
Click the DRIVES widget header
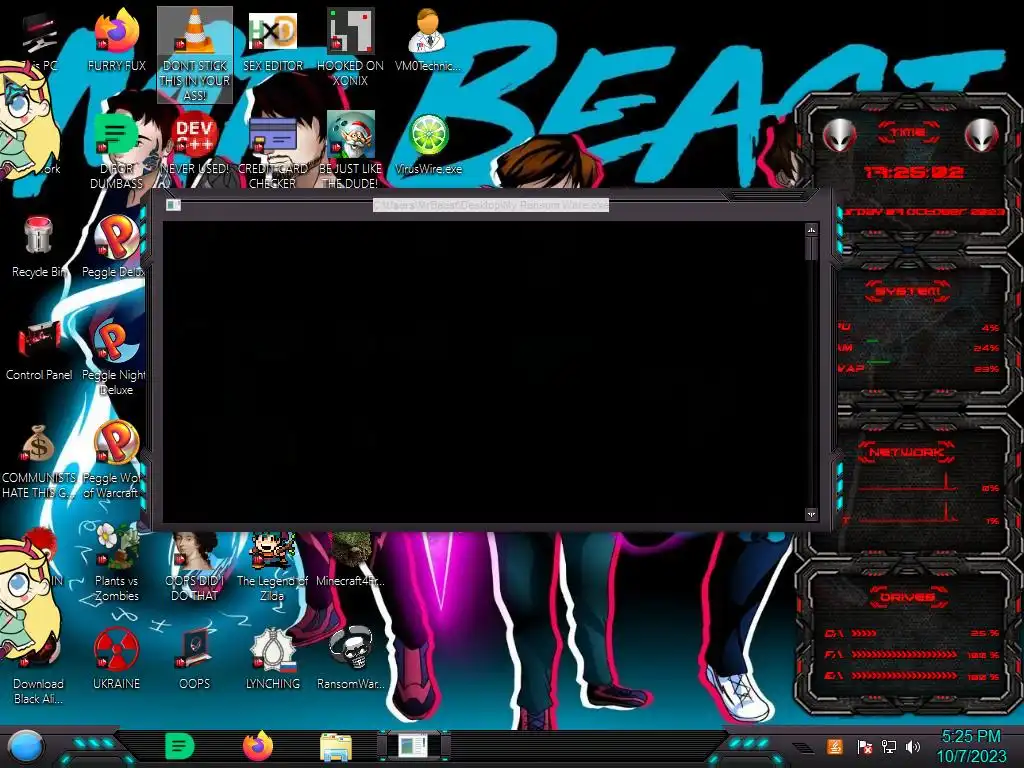tap(908, 597)
